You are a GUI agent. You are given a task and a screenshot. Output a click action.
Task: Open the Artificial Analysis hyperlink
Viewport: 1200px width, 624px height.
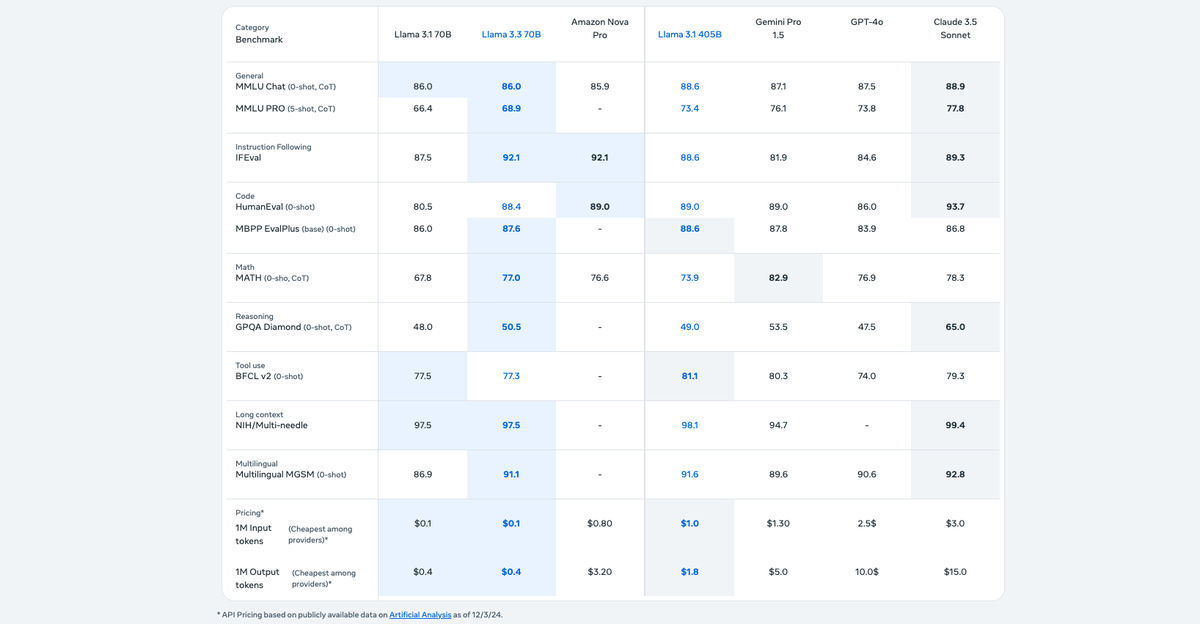tap(419, 616)
